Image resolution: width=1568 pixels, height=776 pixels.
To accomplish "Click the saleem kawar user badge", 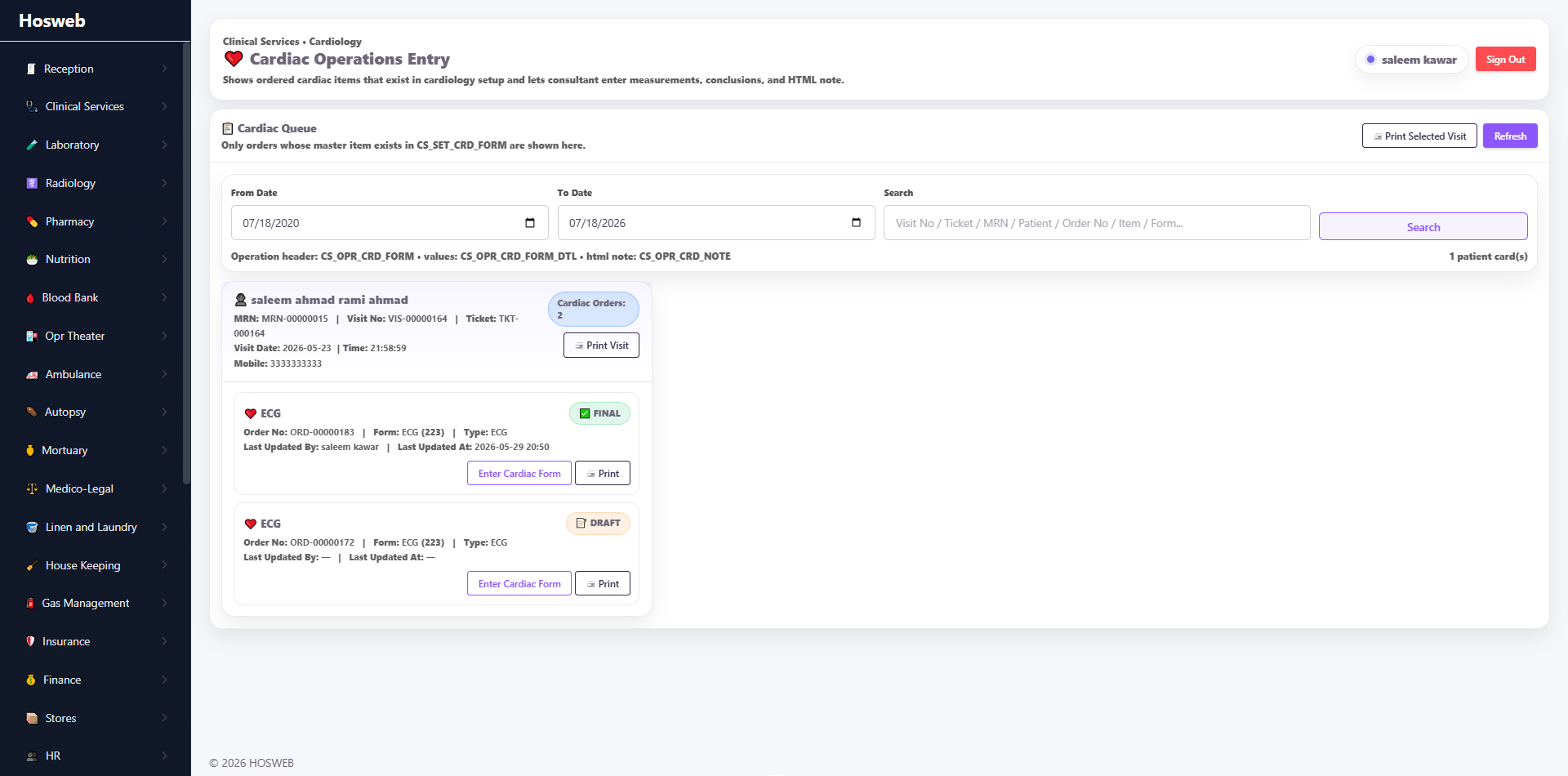I will coord(1411,60).
